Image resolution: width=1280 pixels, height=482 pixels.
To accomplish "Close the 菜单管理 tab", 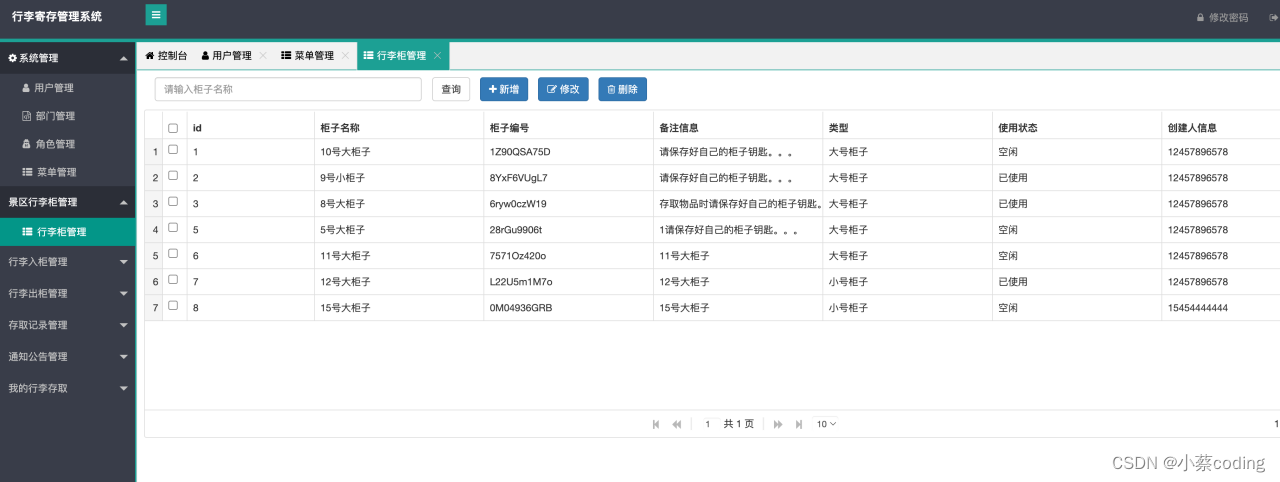I will (345, 56).
